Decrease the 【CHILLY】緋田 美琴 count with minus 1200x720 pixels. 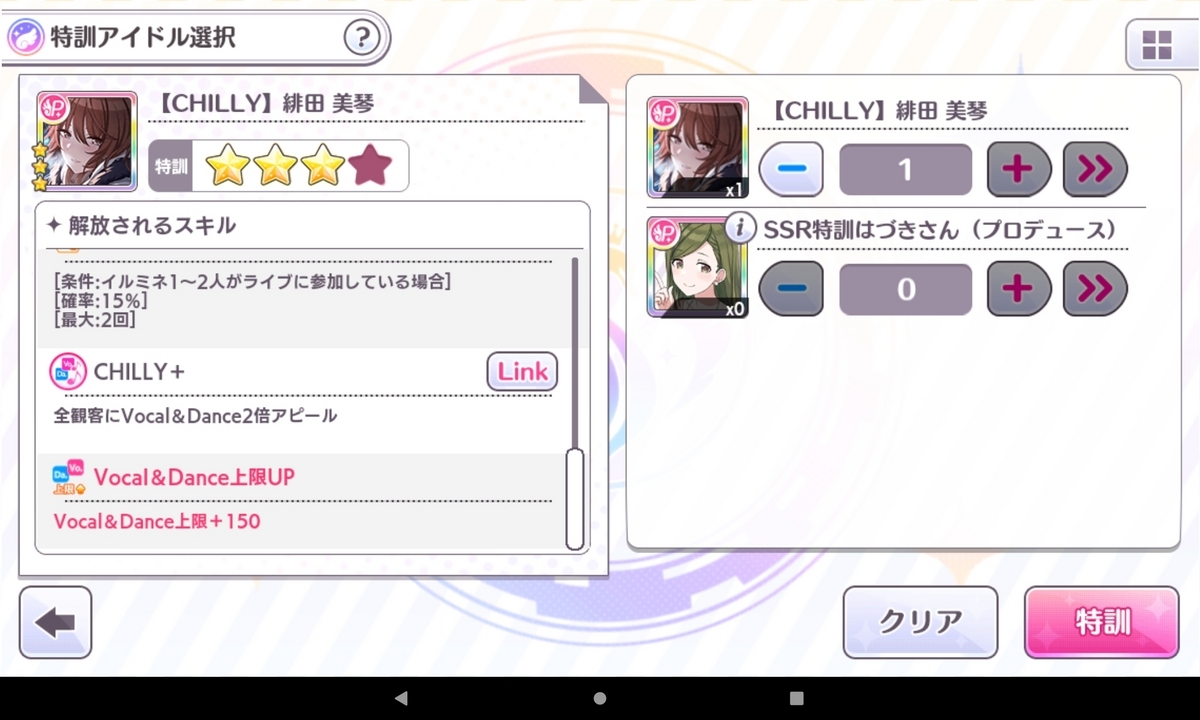791,169
